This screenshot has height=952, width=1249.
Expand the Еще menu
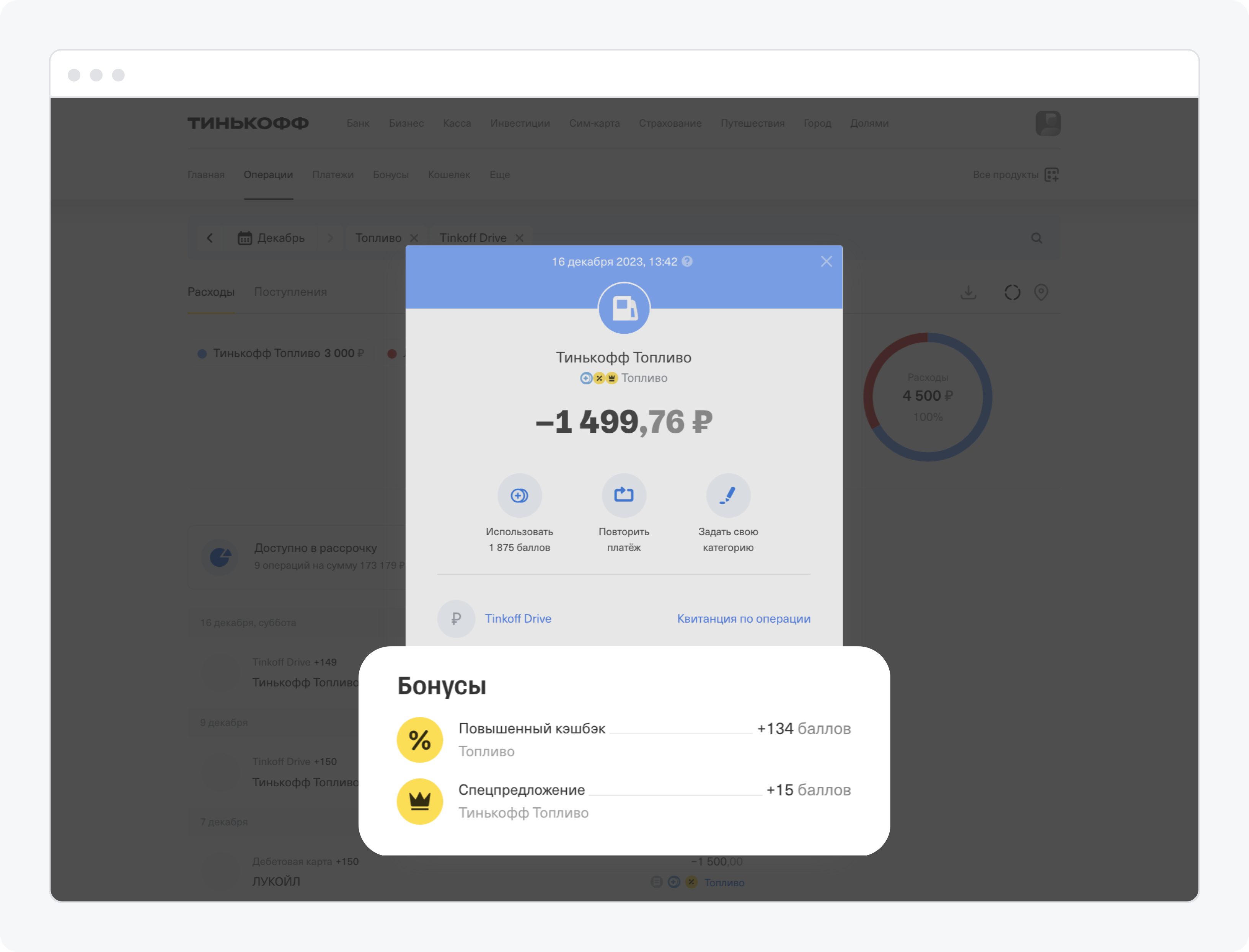tap(499, 174)
